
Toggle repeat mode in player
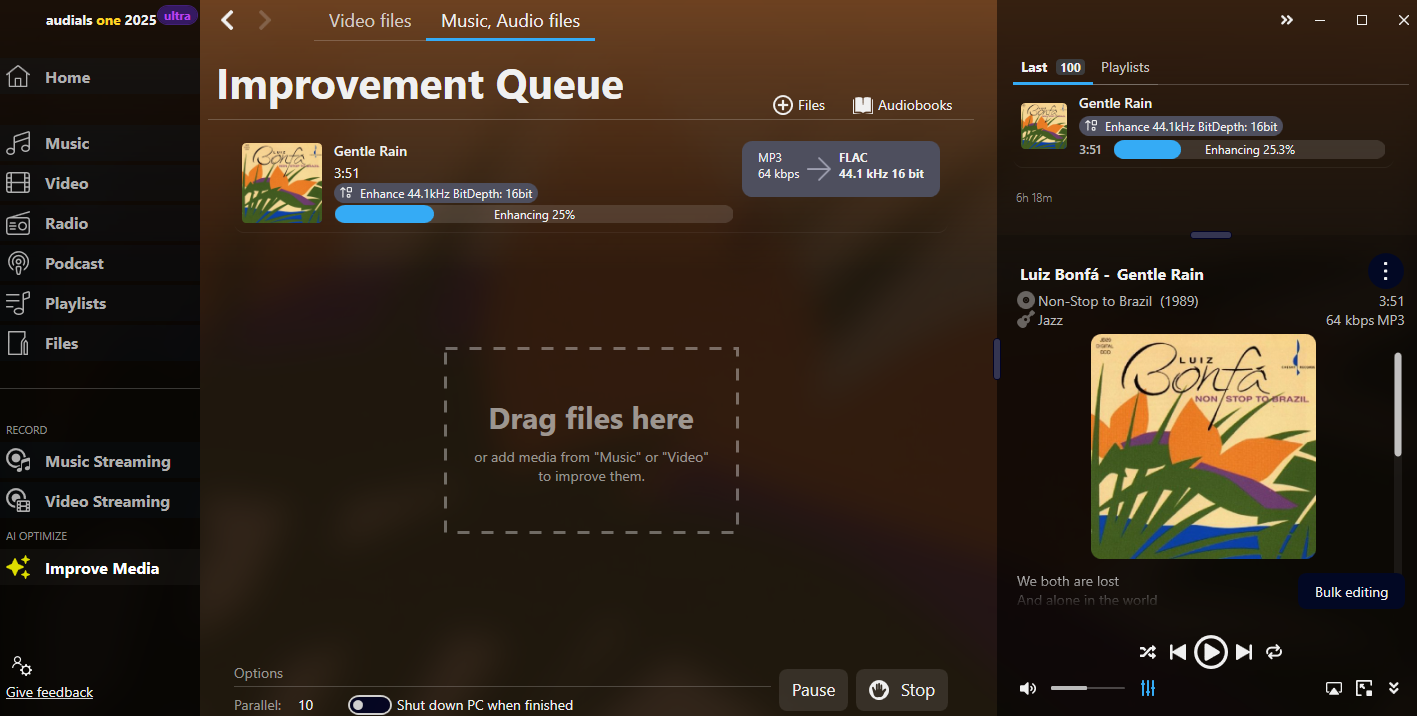pyautogui.click(x=1274, y=652)
